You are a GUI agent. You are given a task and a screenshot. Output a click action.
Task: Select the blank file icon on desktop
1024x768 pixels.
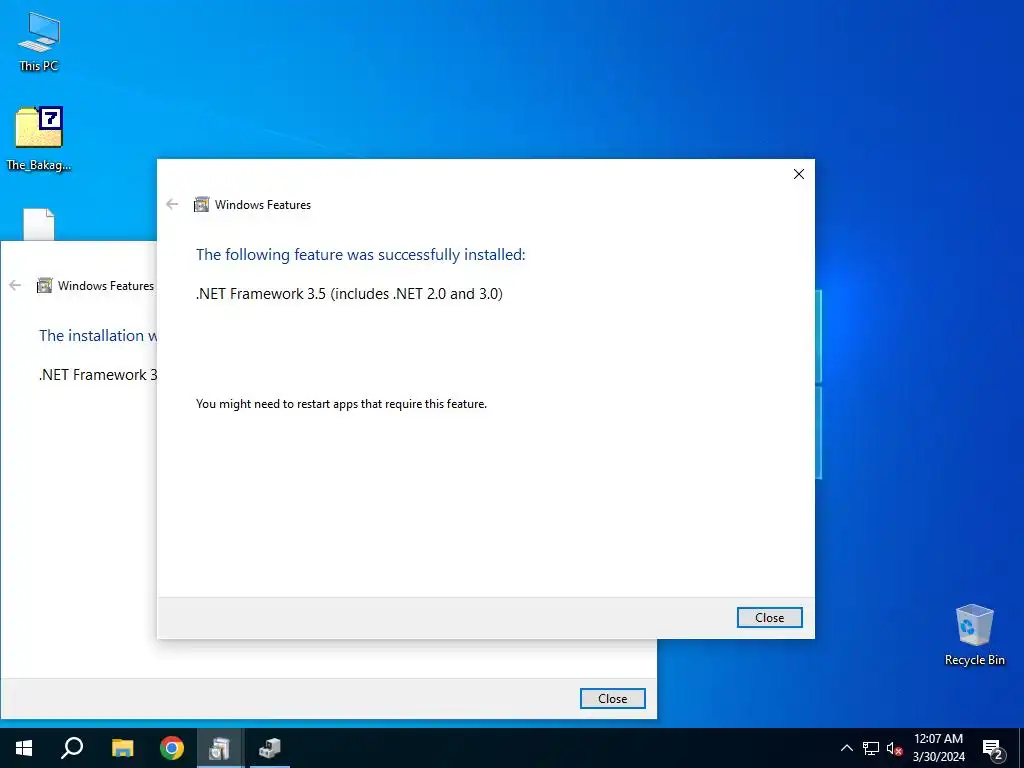tap(39, 224)
